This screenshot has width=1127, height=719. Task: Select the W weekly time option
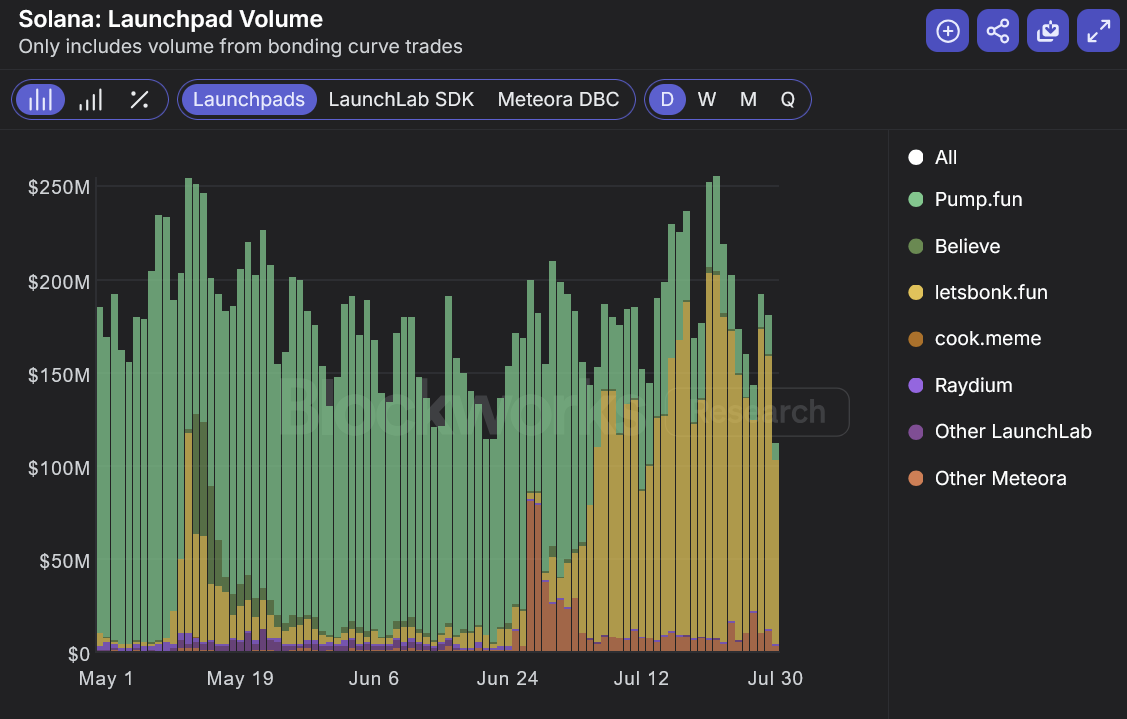pyautogui.click(x=707, y=99)
